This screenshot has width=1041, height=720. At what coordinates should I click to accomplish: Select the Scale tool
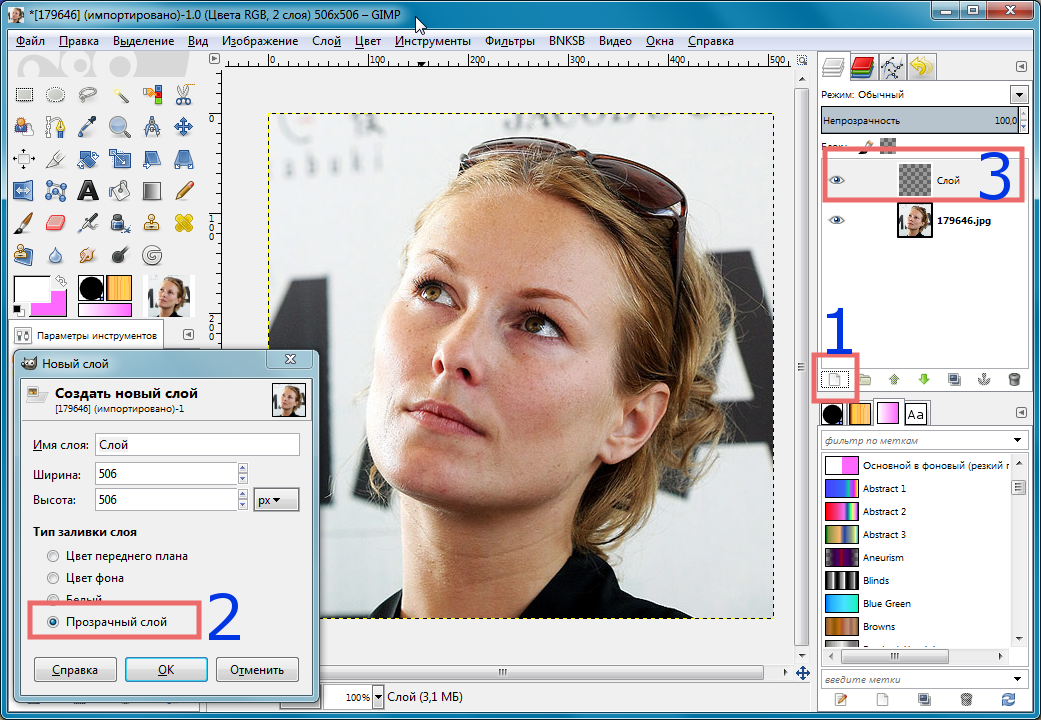(x=120, y=159)
